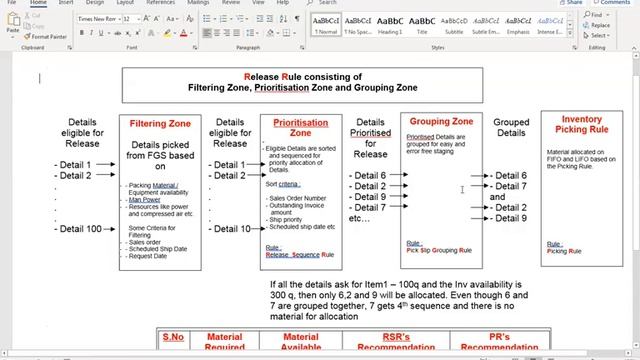Switch to the Review tab
This screenshot has width=640, height=360.
point(231,2)
